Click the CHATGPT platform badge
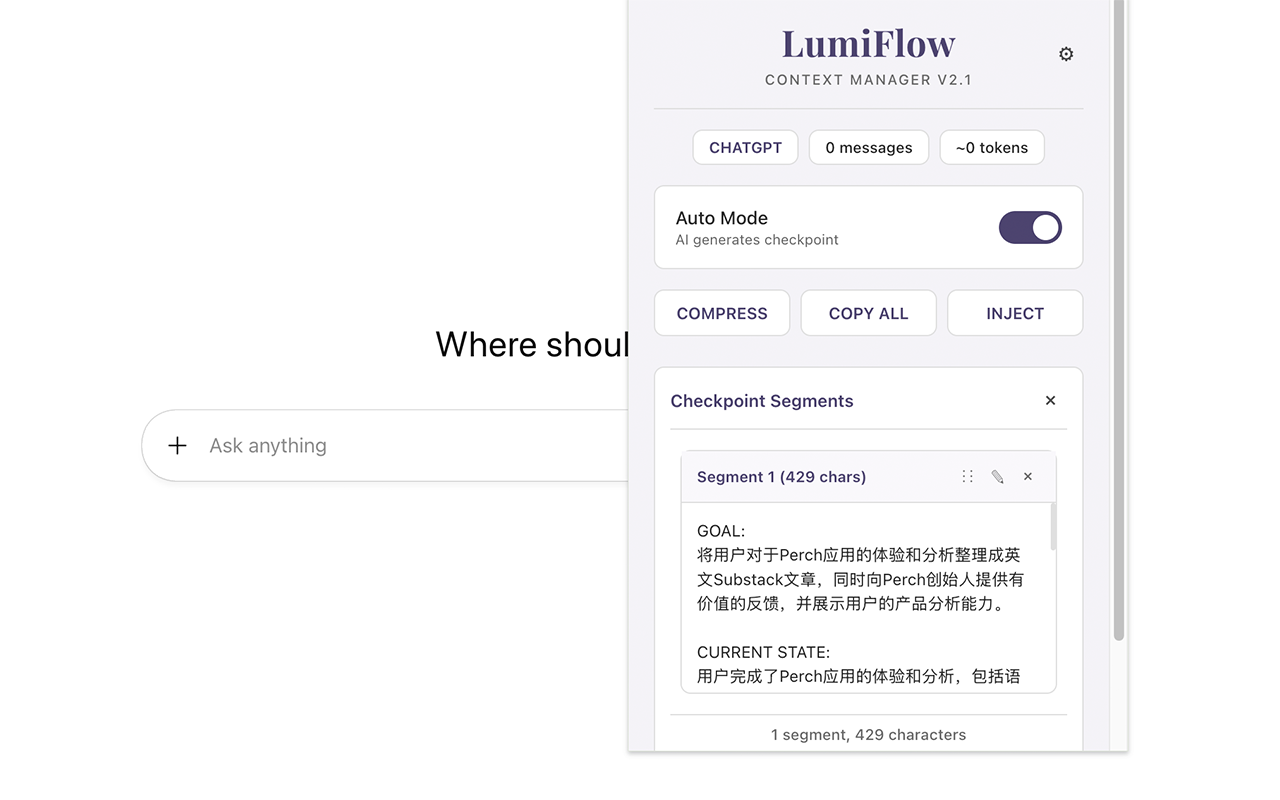Image resolution: width=1280 pixels, height=800 pixels. click(x=745, y=147)
